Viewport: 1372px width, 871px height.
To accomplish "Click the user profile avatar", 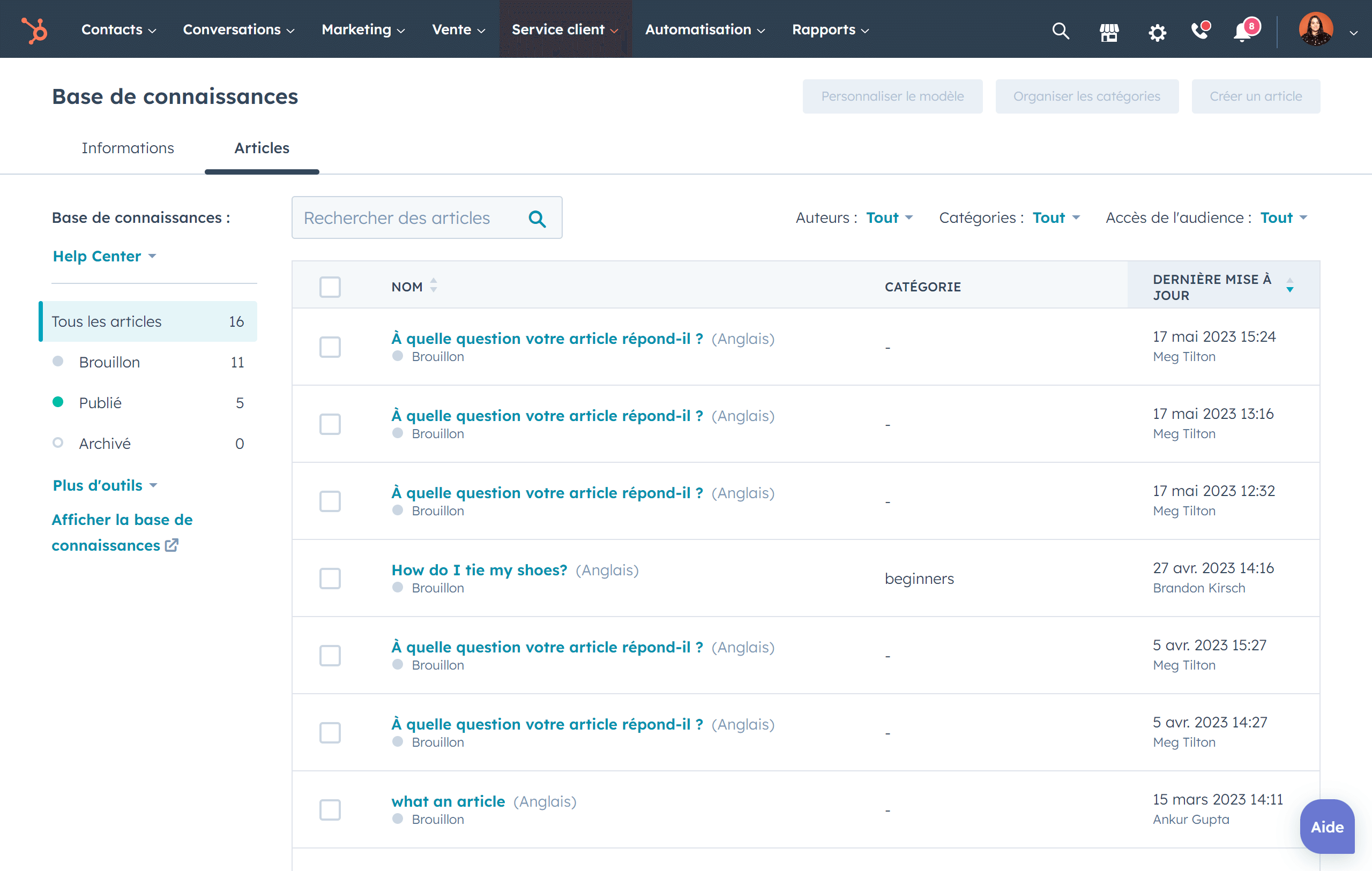I will 1315,29.
